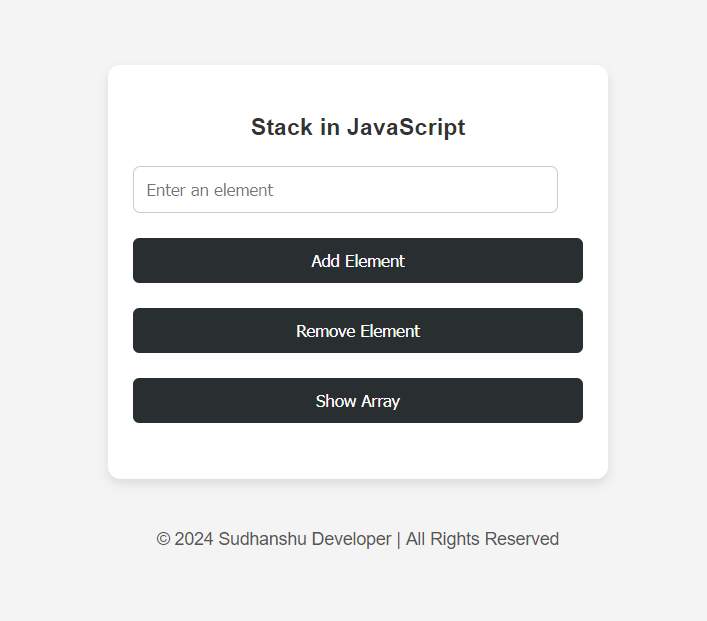Click the word 'Stack' in the title
707x621 pixels.
point(281,127)
